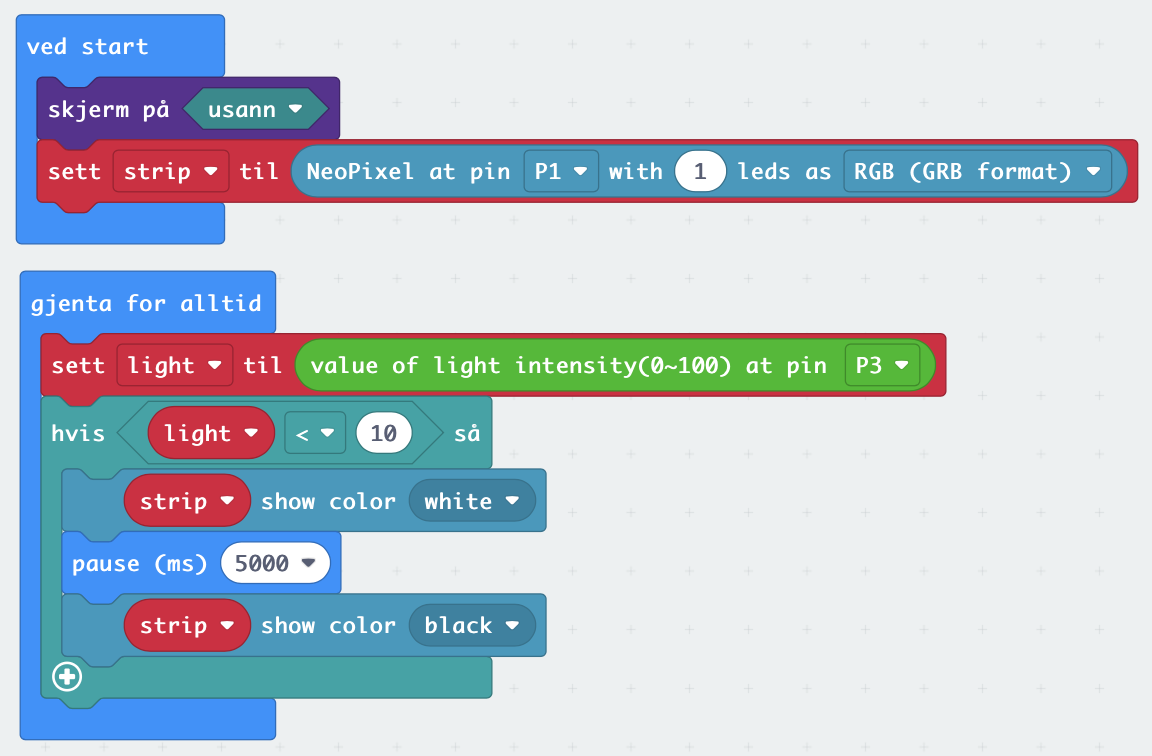This screenshot has width=1152, height=756.
Task: Open strip dropdown in show color black block
Action: tap(187, 625)
